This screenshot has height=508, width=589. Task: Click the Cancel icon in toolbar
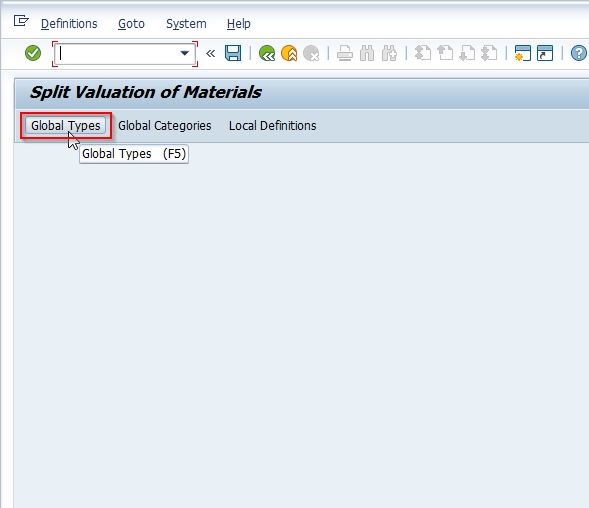click(311, 53)
